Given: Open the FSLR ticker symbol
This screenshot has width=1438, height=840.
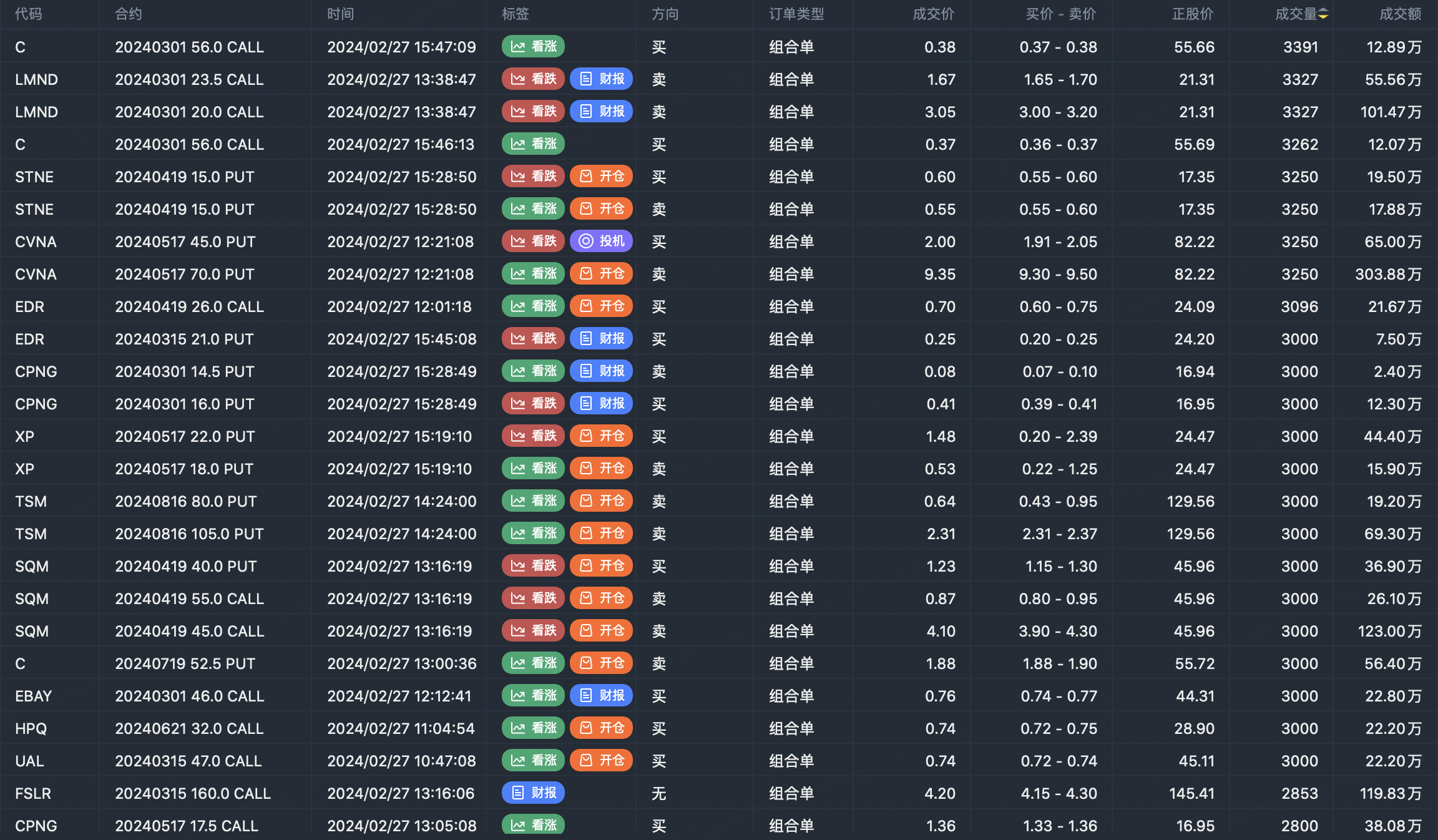Looking at the screenshot, I should tap(33, 793).
